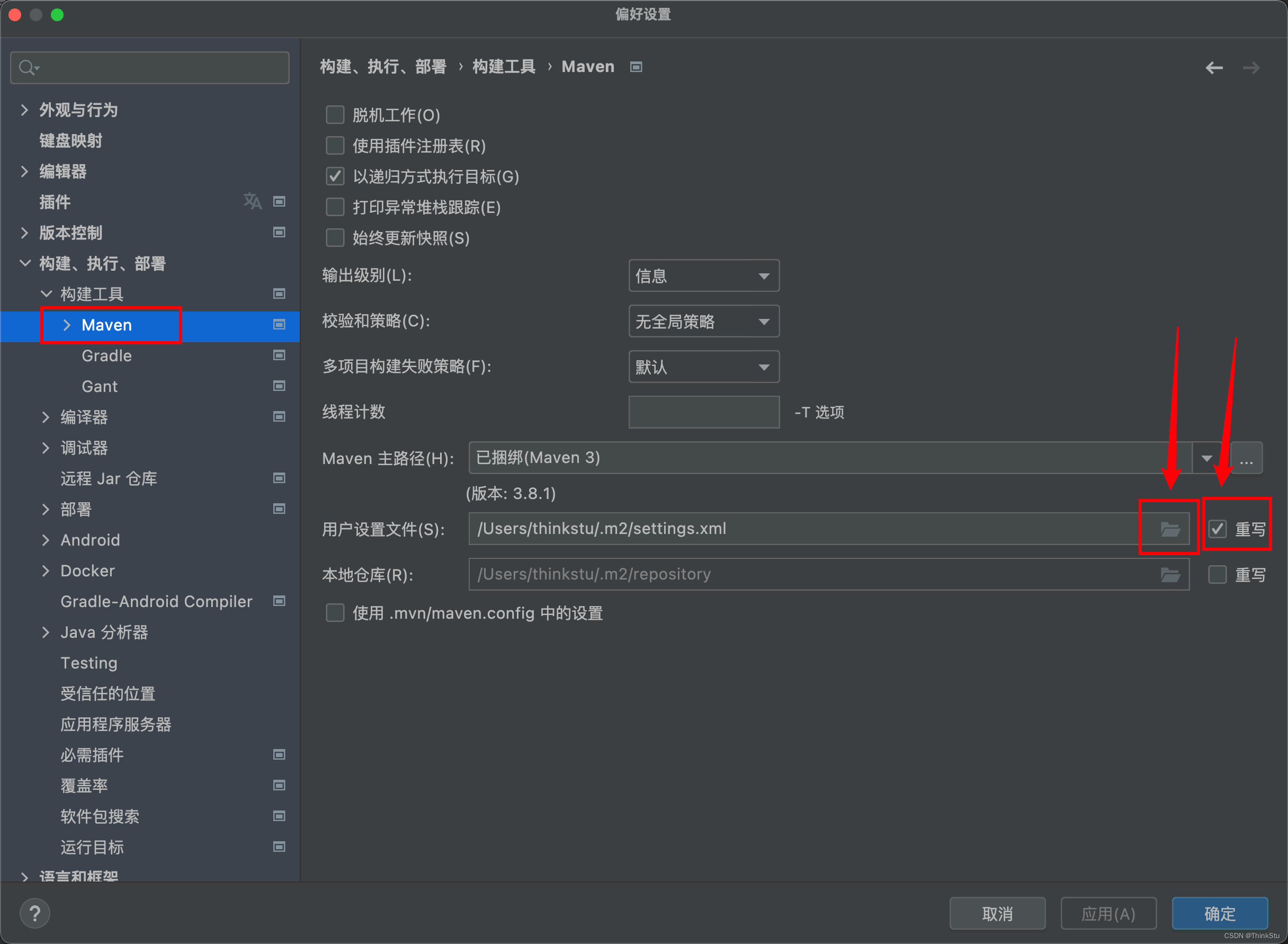Toggle the 始终更新快照 always update snapshots
The width and height of the screenshot is (1288, 944).
(335, 238)
